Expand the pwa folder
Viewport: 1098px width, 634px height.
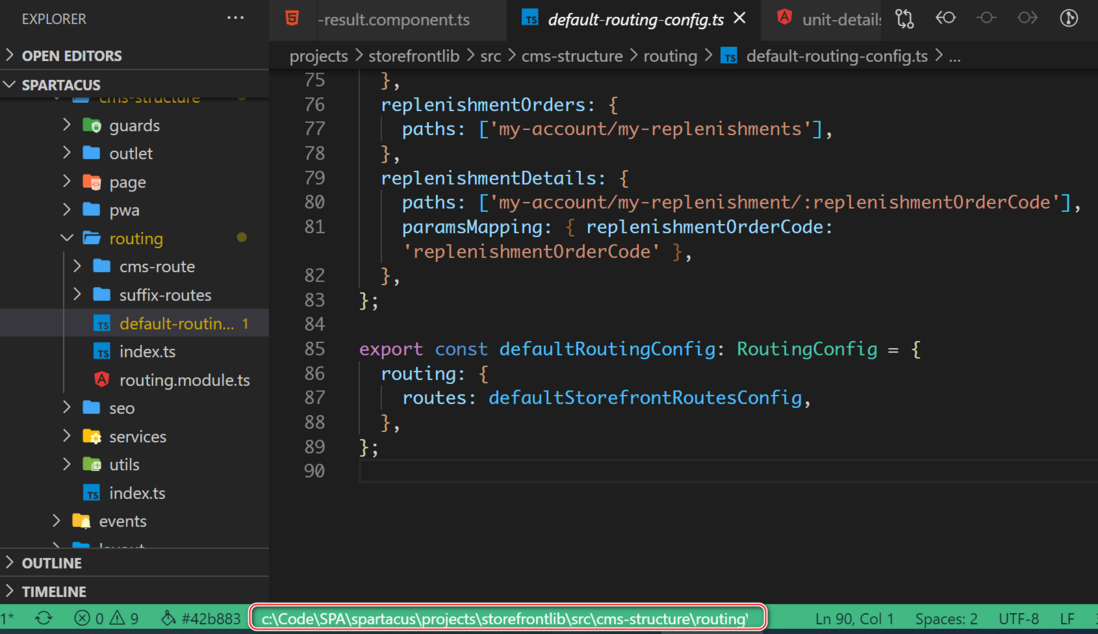coord(67,209)
